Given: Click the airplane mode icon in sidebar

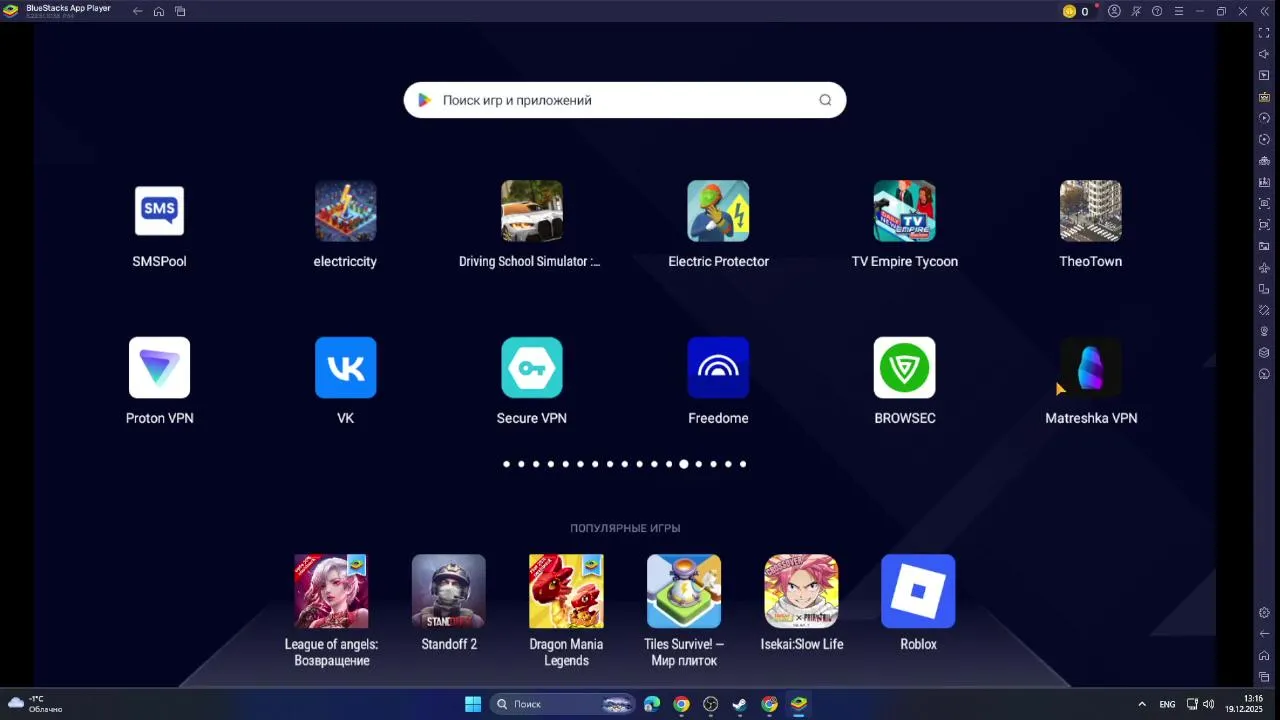Looking at the screenshot, I should tap(1264, 267).
